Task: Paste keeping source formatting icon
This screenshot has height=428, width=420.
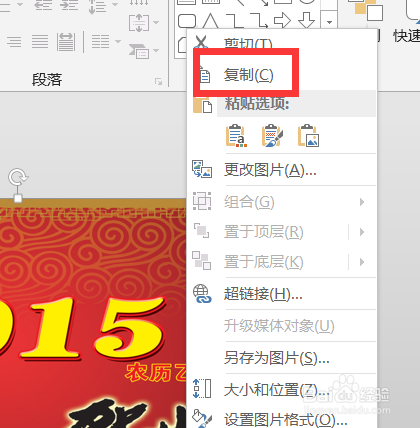Action: pyautogui.click(x=272, y=136)
